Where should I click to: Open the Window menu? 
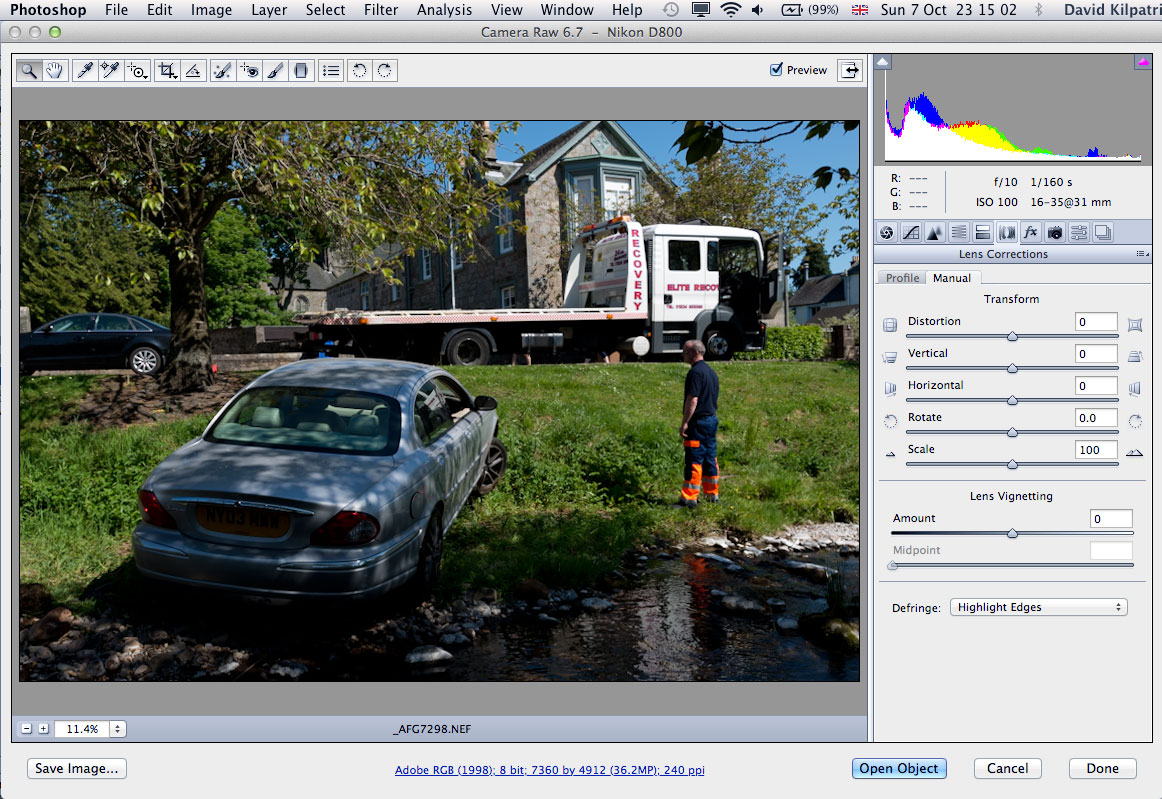567,10
